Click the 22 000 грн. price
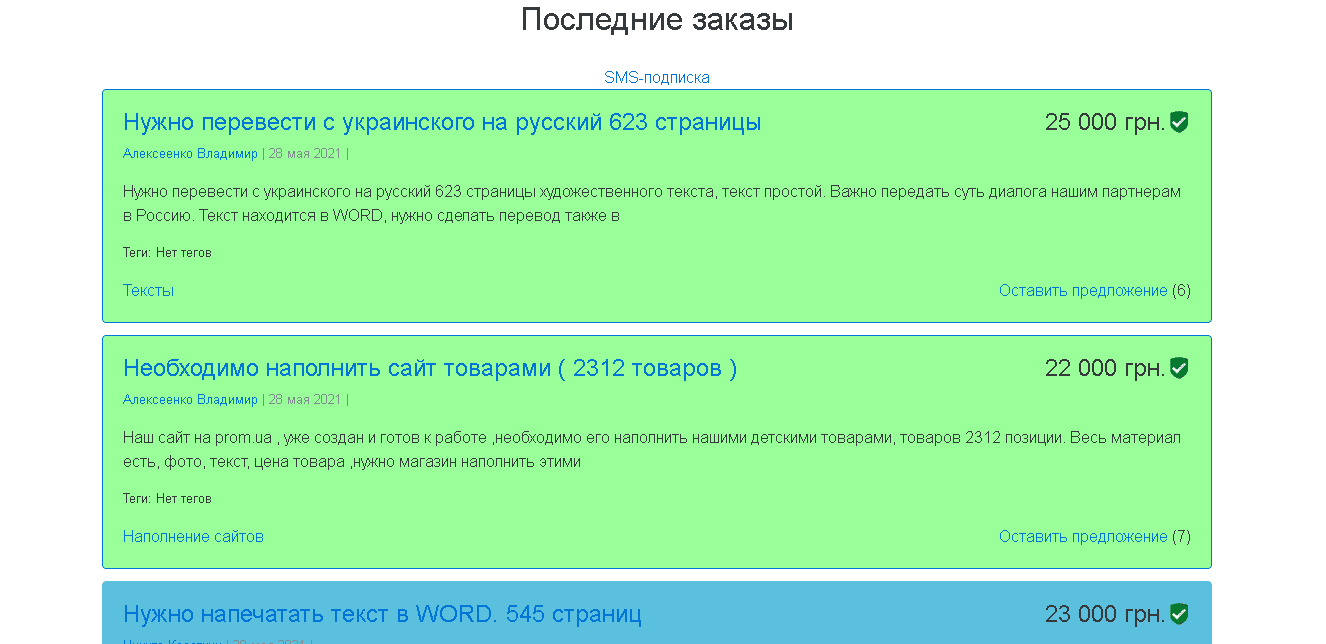 (1104, 369)
